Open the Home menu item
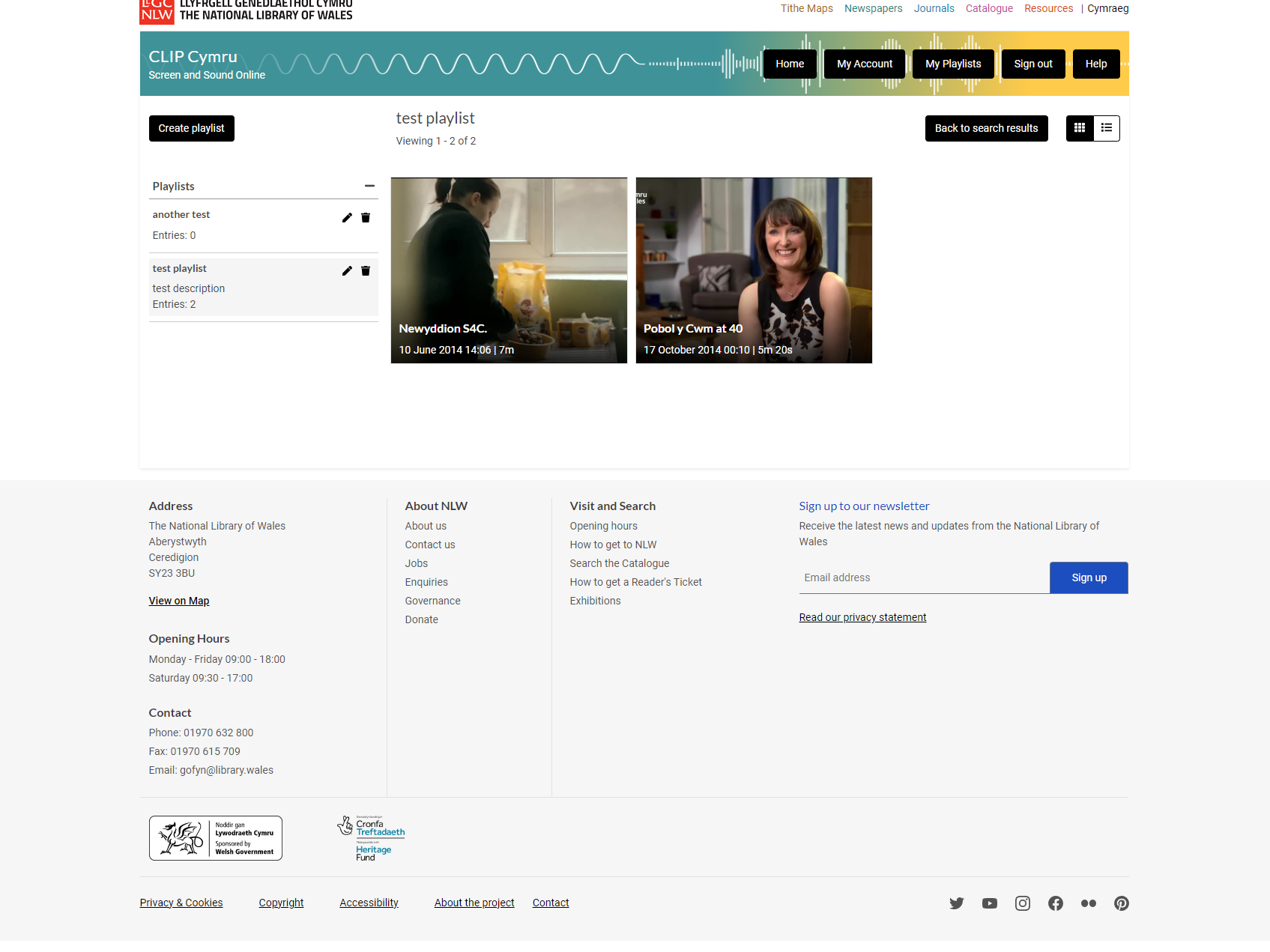 point(790,64)
